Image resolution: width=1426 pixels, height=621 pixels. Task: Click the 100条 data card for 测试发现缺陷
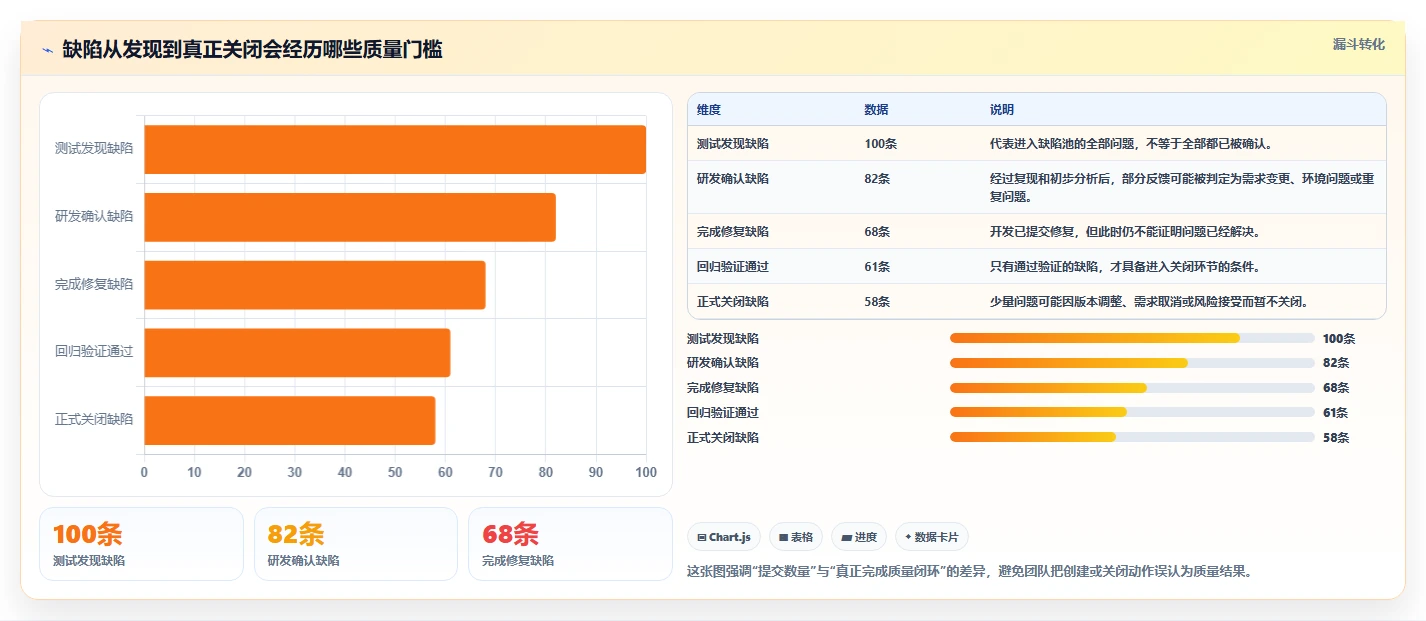point(141,544)
